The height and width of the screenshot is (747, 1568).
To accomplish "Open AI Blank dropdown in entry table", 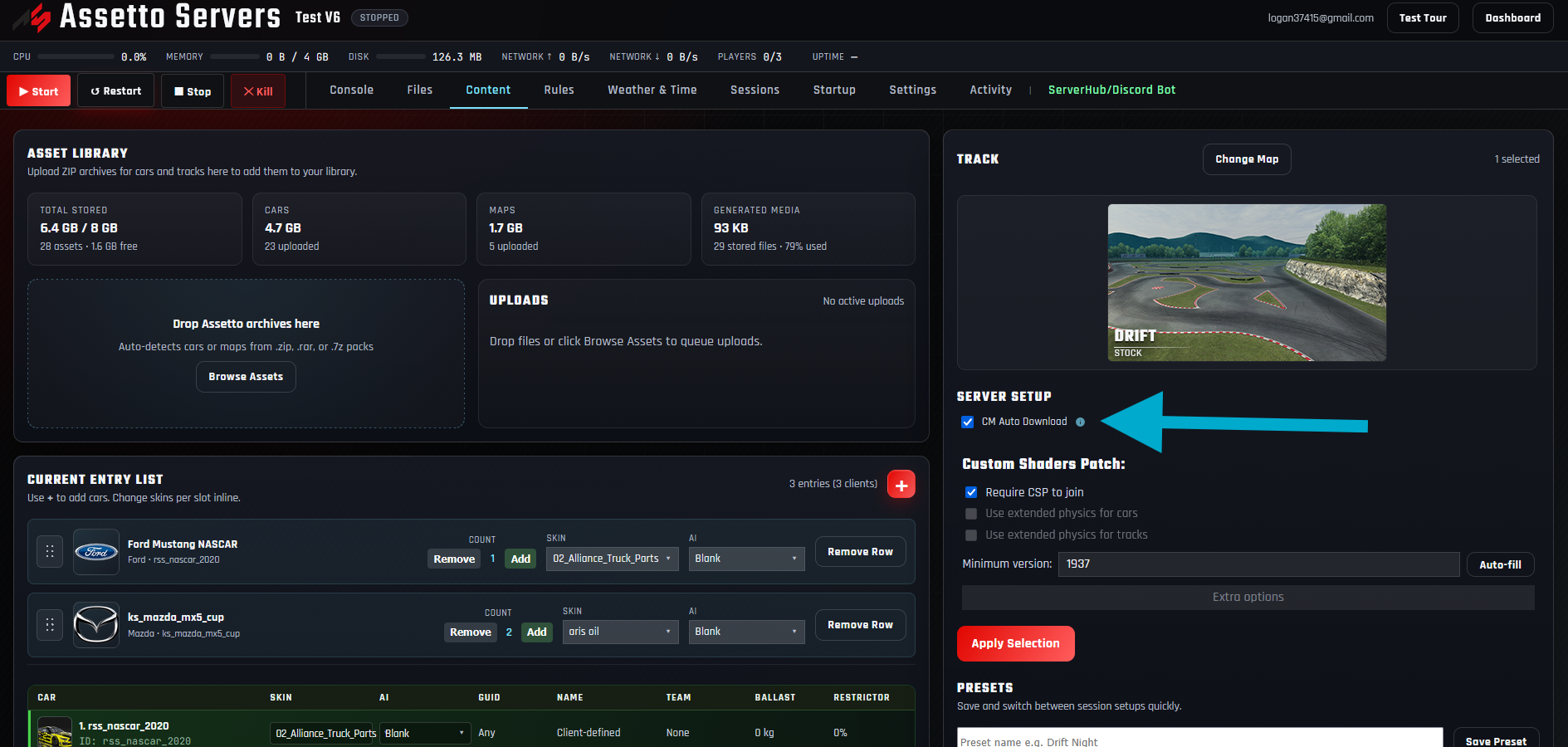I will tap(425, 733).
